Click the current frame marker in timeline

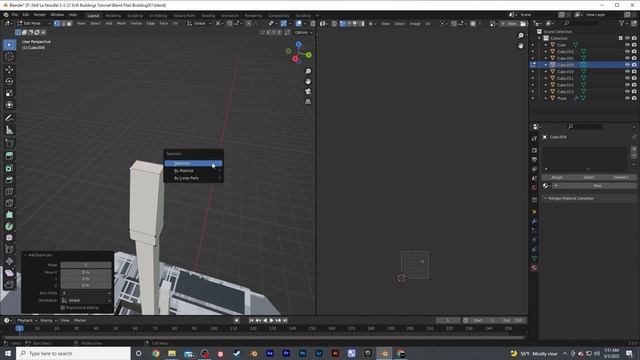click(19, 328)
